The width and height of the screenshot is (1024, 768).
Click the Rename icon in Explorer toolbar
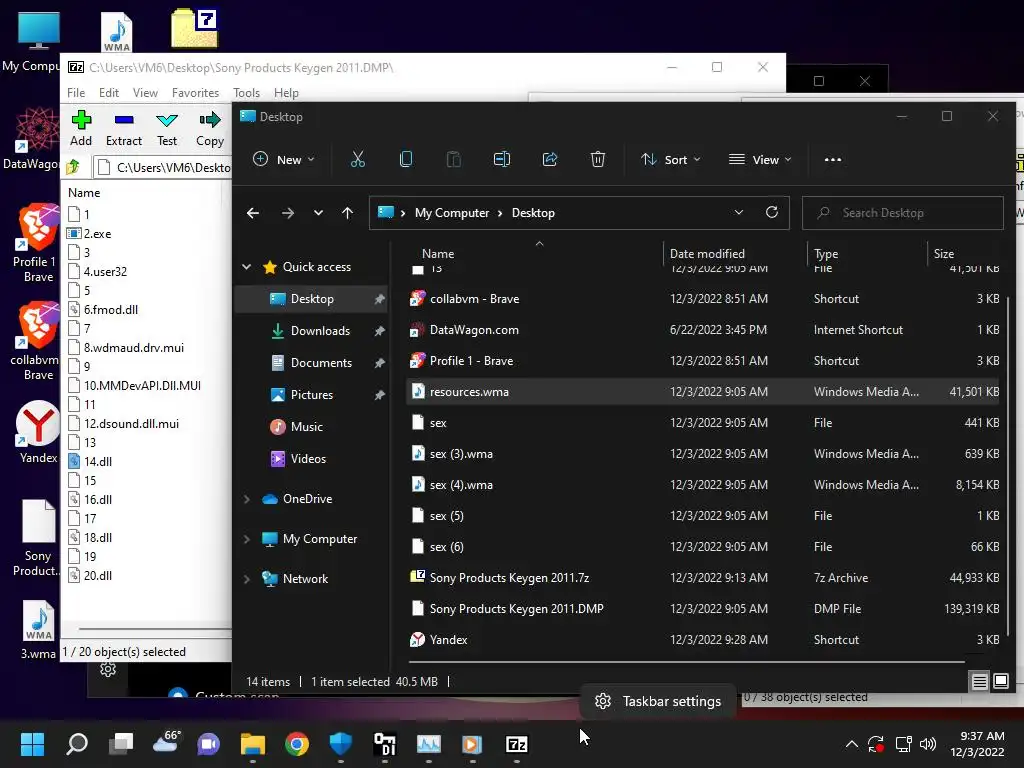tap(502, 159)
